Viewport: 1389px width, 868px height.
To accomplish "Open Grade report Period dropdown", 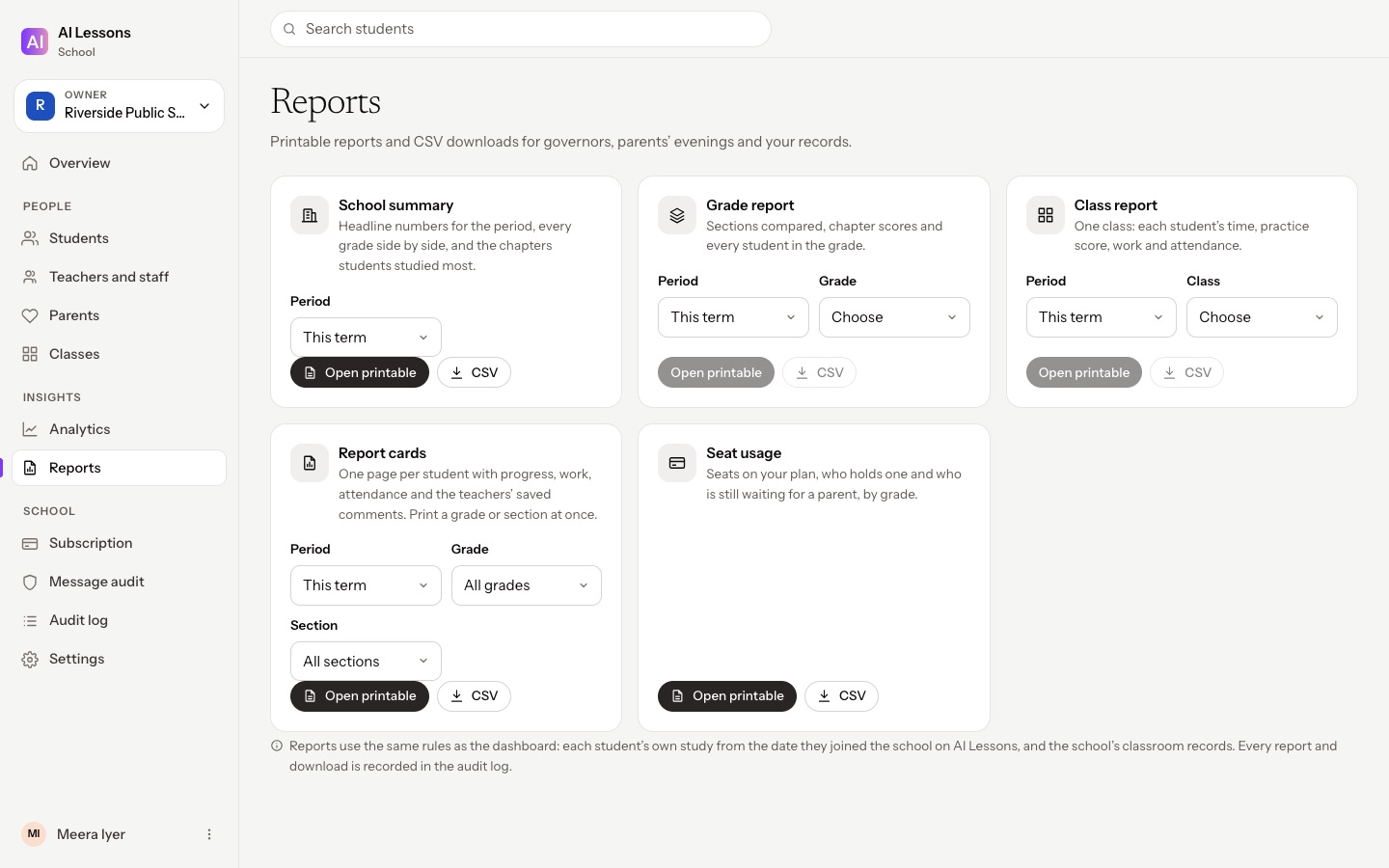I will pos(733,317).
